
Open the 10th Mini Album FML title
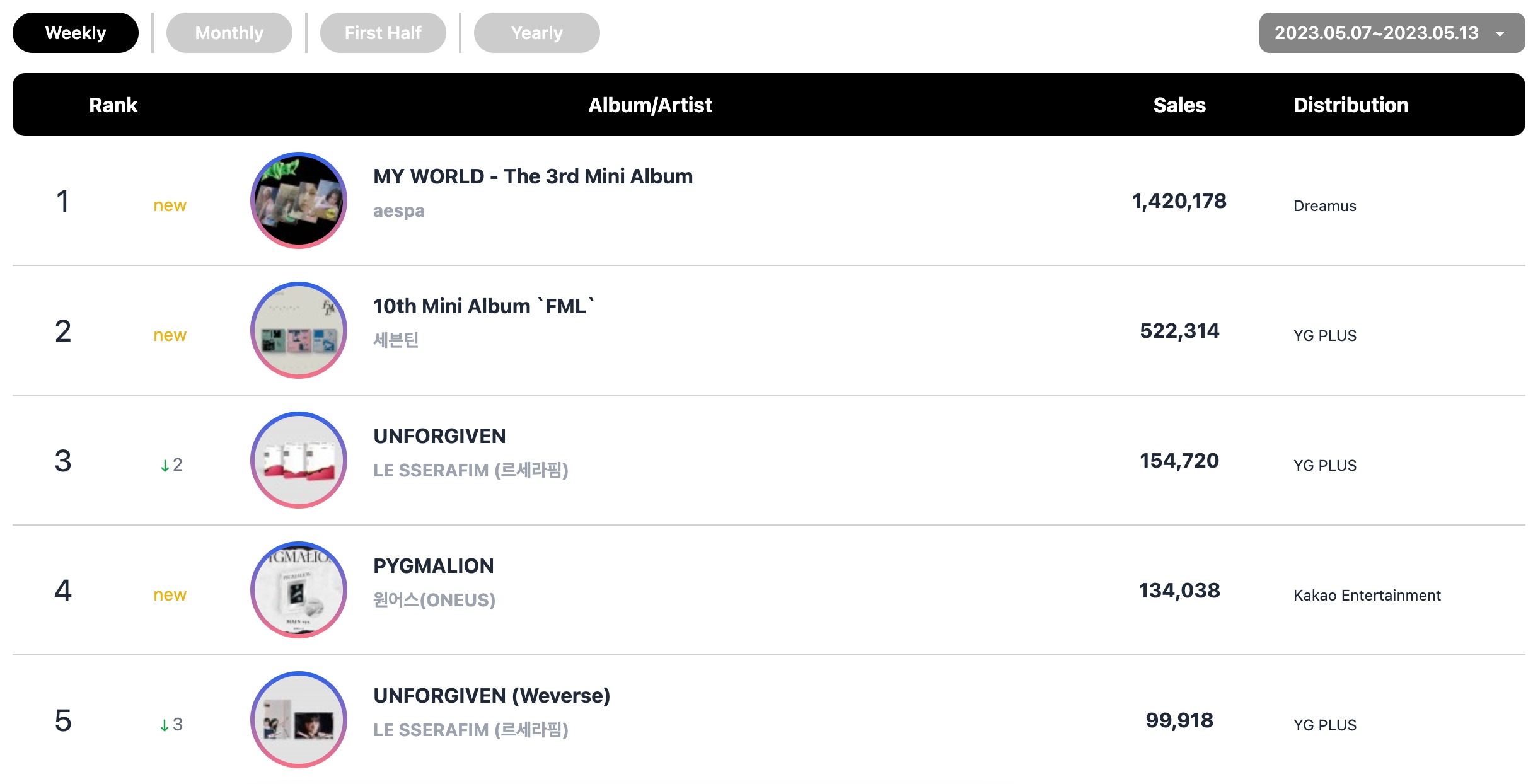coord(484,306)
